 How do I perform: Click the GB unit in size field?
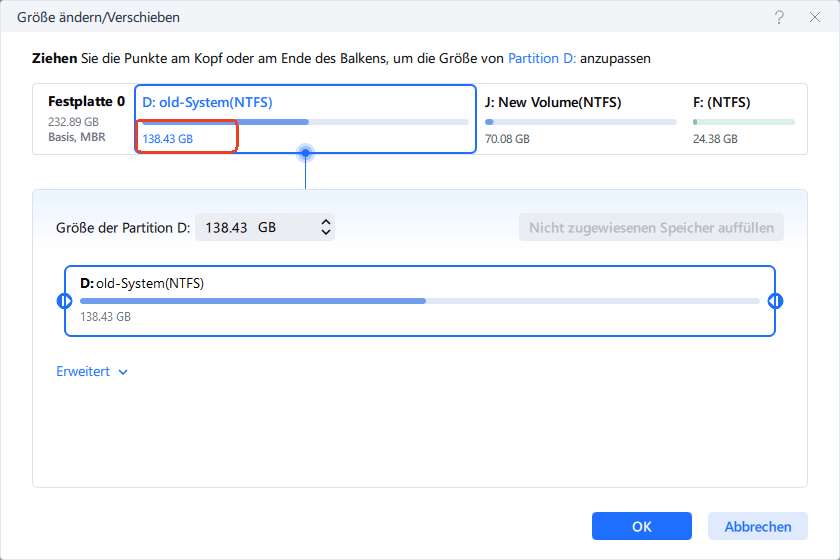(267, 228)
